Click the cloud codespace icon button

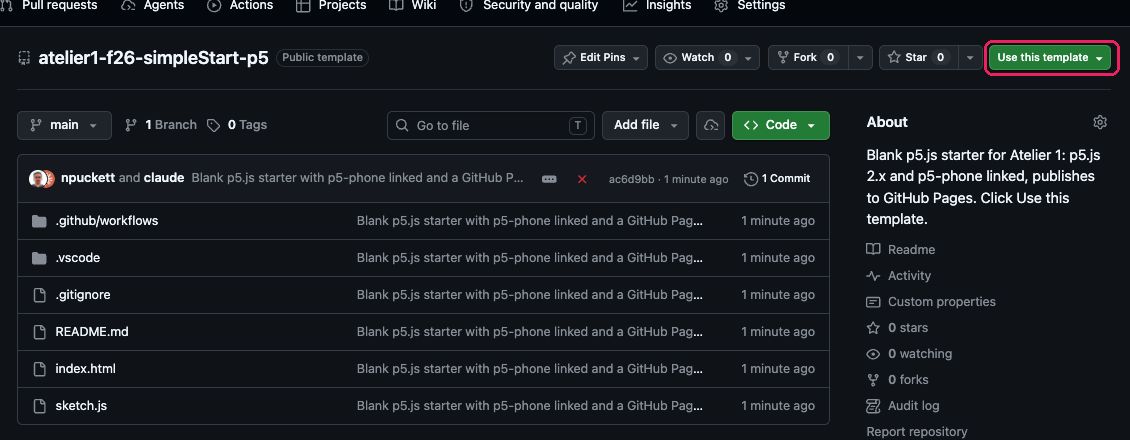point(711,125)
